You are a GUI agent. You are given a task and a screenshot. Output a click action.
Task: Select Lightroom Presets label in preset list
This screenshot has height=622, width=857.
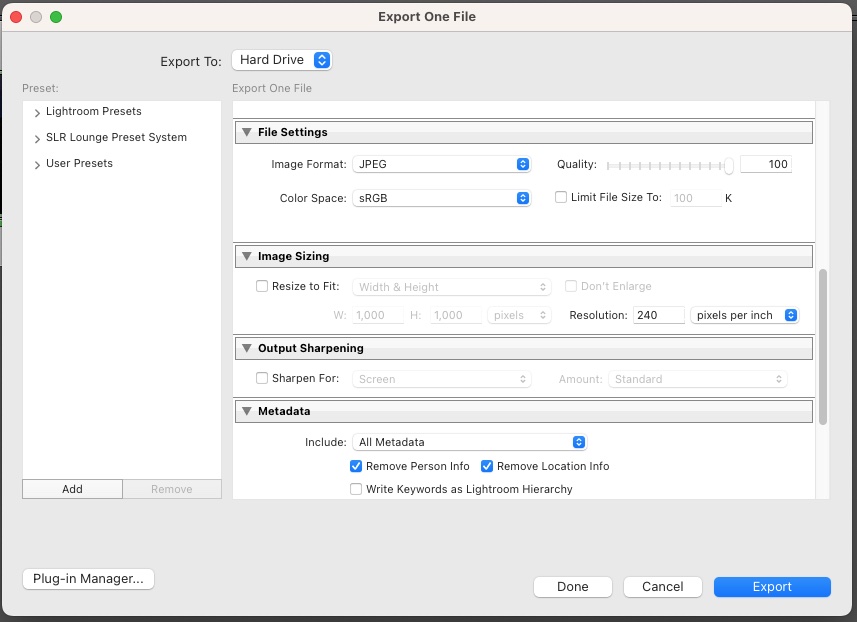pyautogui.click(x=93, y=112)
